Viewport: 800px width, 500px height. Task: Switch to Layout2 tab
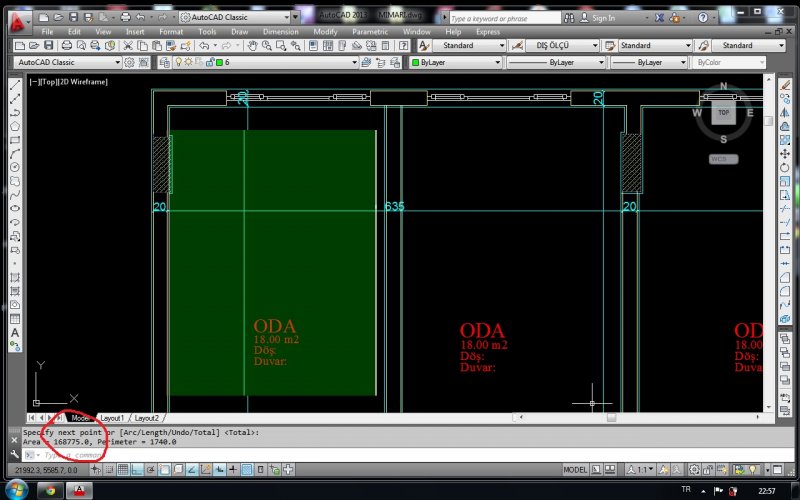tap(146, 418)
